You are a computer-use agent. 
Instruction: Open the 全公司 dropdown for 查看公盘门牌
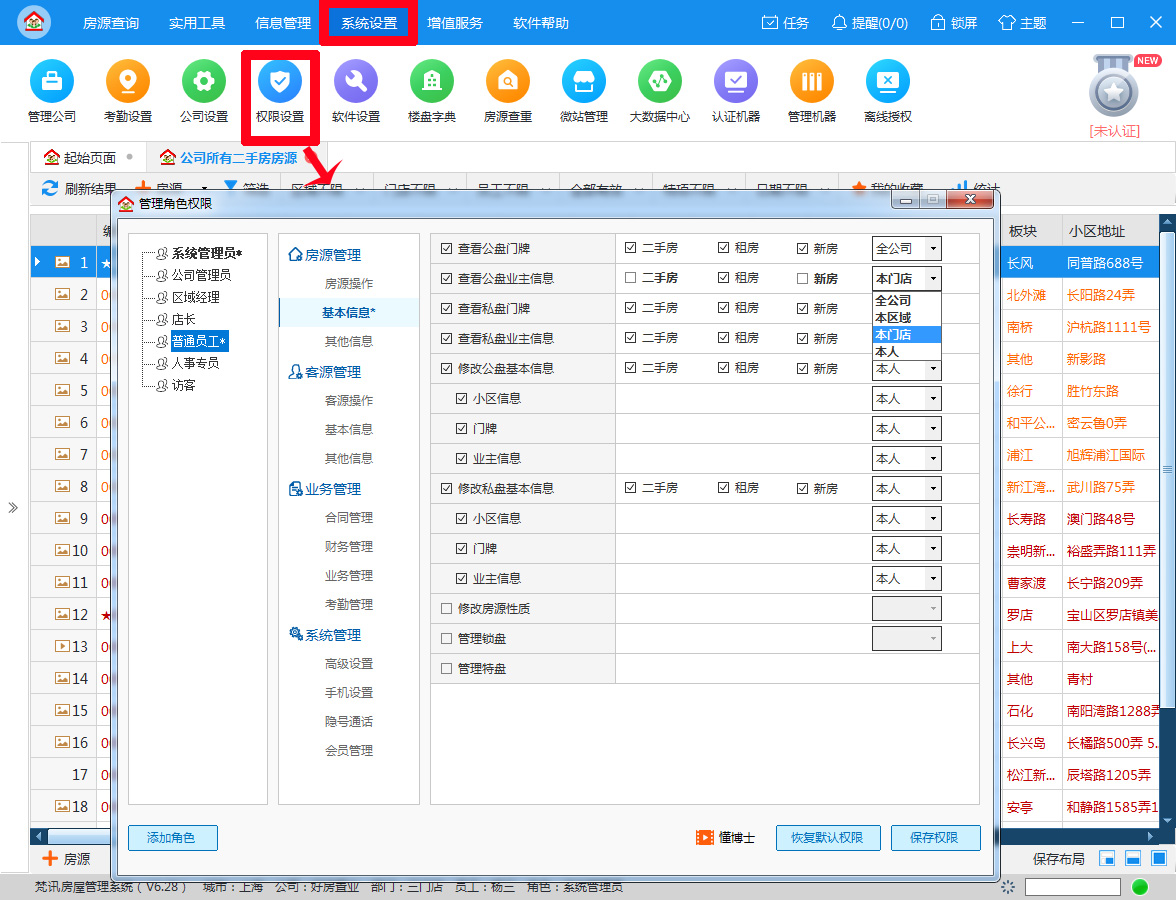[x=906, y=248]
